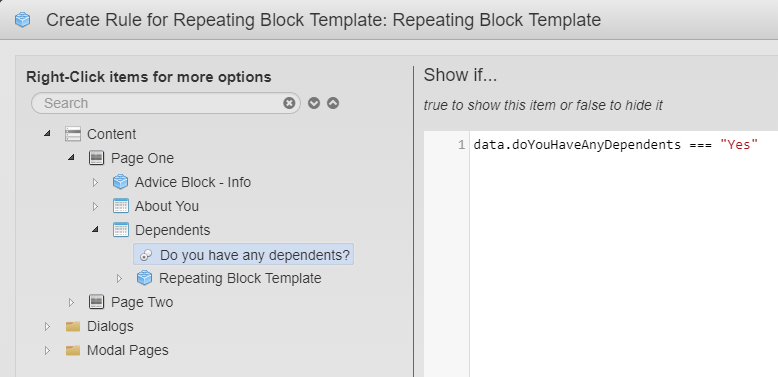The height and width of the screenshot is (377, 778).
Task: Expand the Modal Pages folder
Action: (47, 350)
